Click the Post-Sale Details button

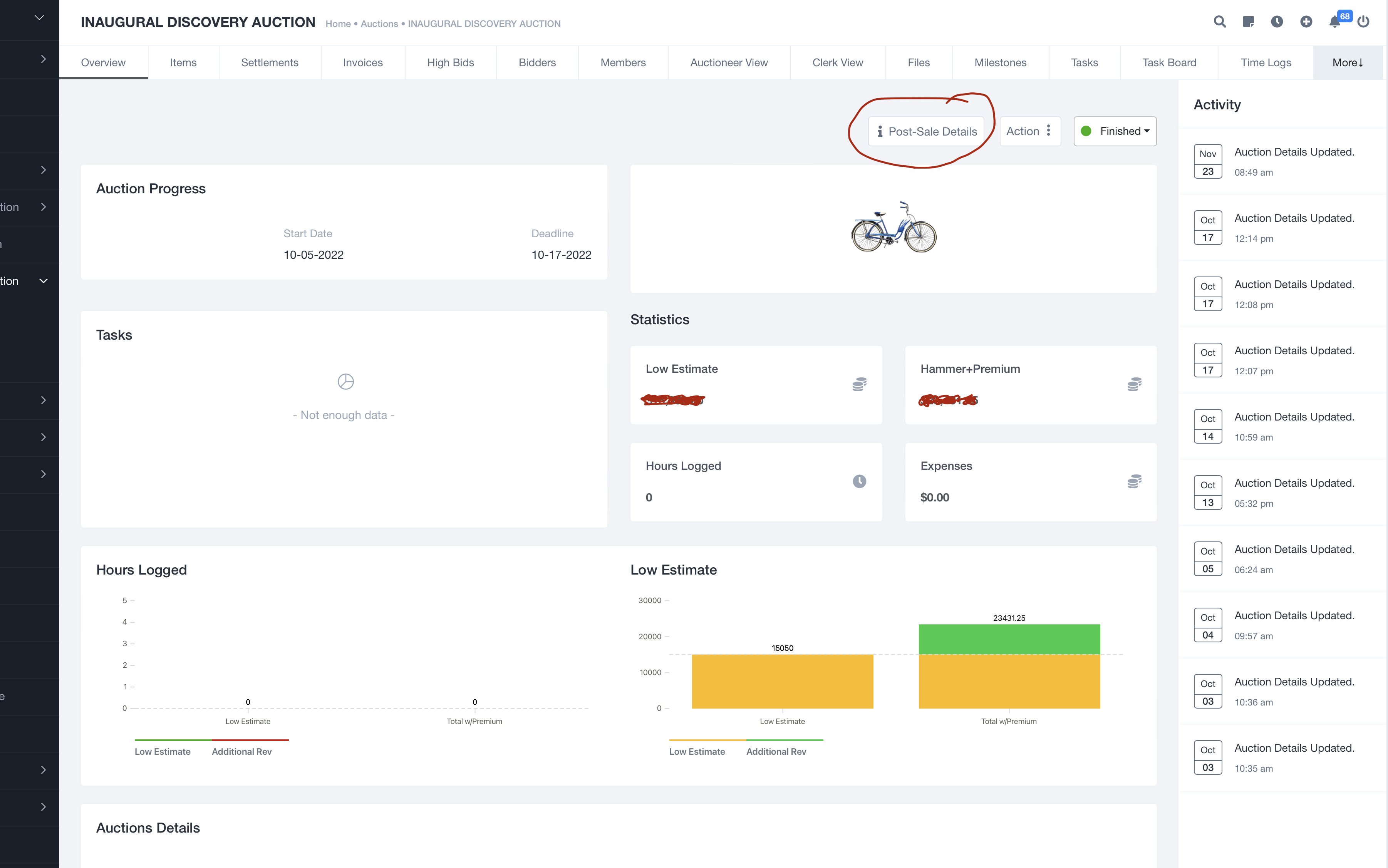tap(926, 131)
